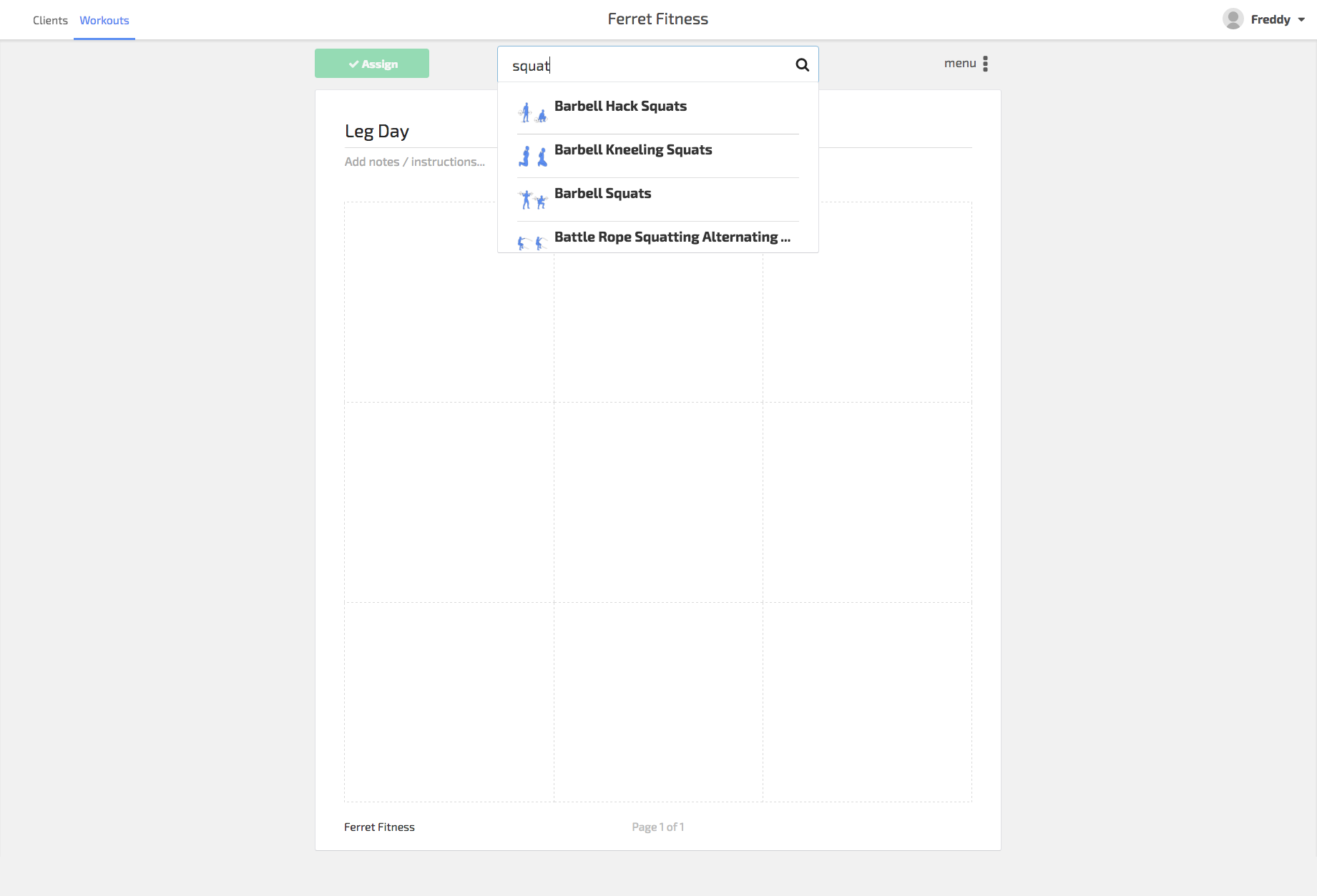1317x896 pixels.
Task: Open the menu label
Action: [x=960, y=63]
